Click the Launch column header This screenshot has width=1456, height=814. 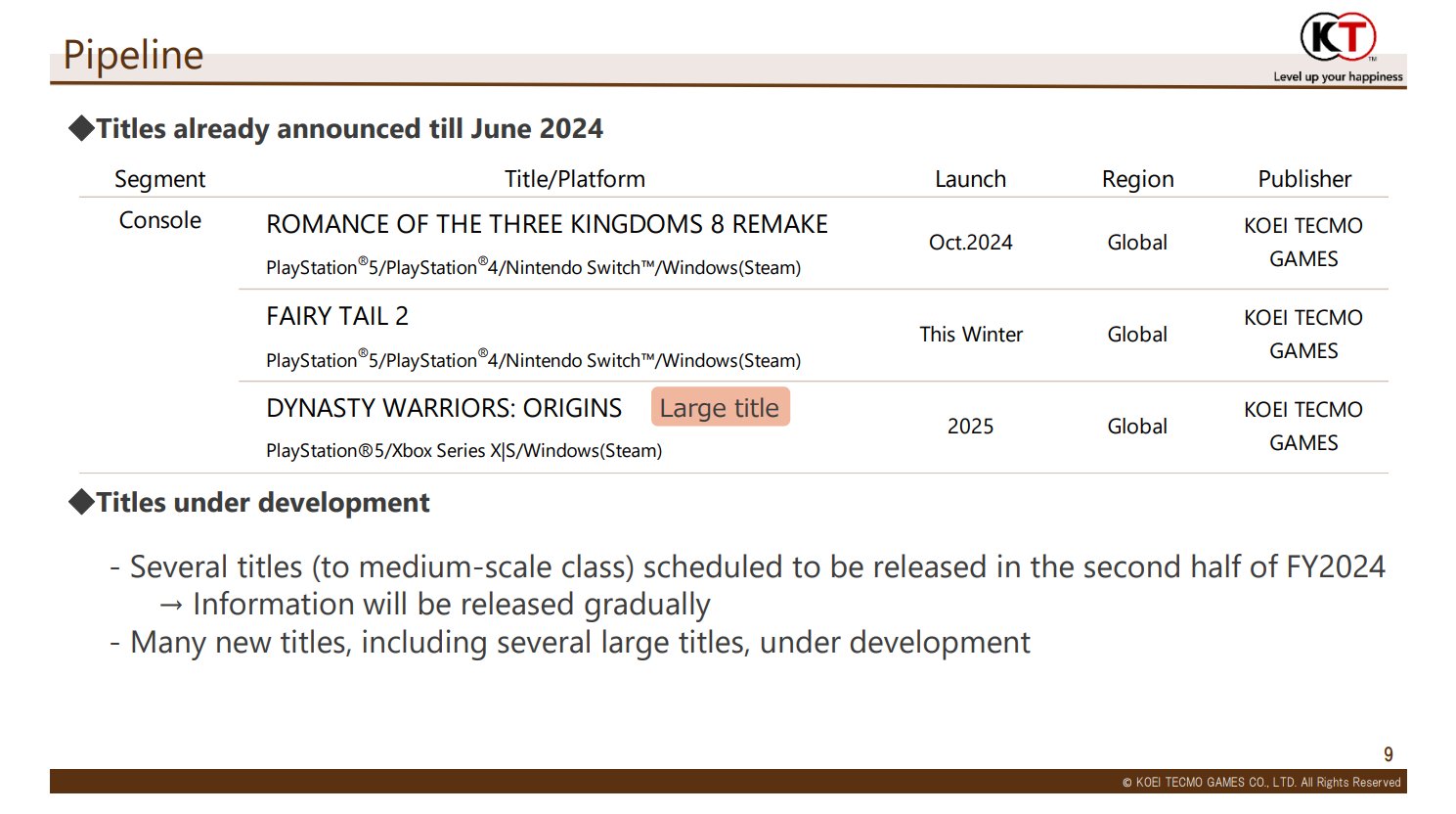tap(970, 179)
